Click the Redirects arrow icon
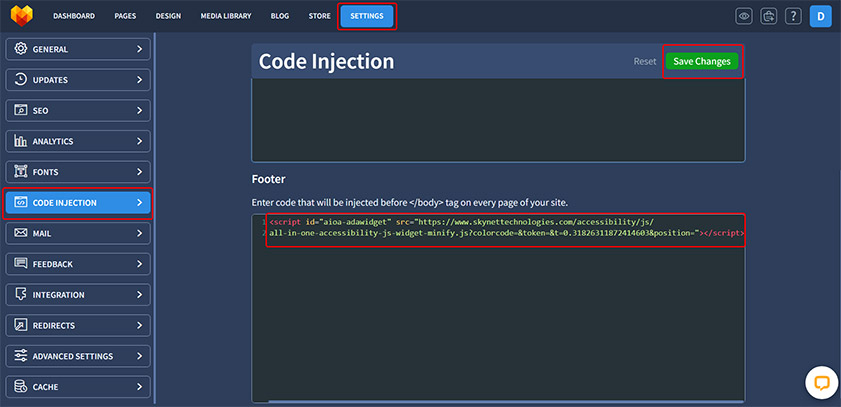This screenshot has height=407, width=841. coord(21,325)
